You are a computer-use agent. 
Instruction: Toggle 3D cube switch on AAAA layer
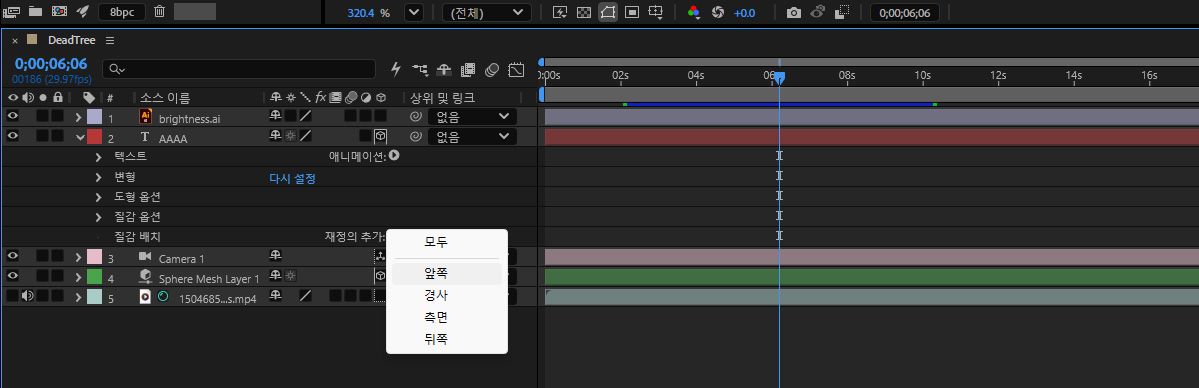pyautogui.click(x=380, y=137)
